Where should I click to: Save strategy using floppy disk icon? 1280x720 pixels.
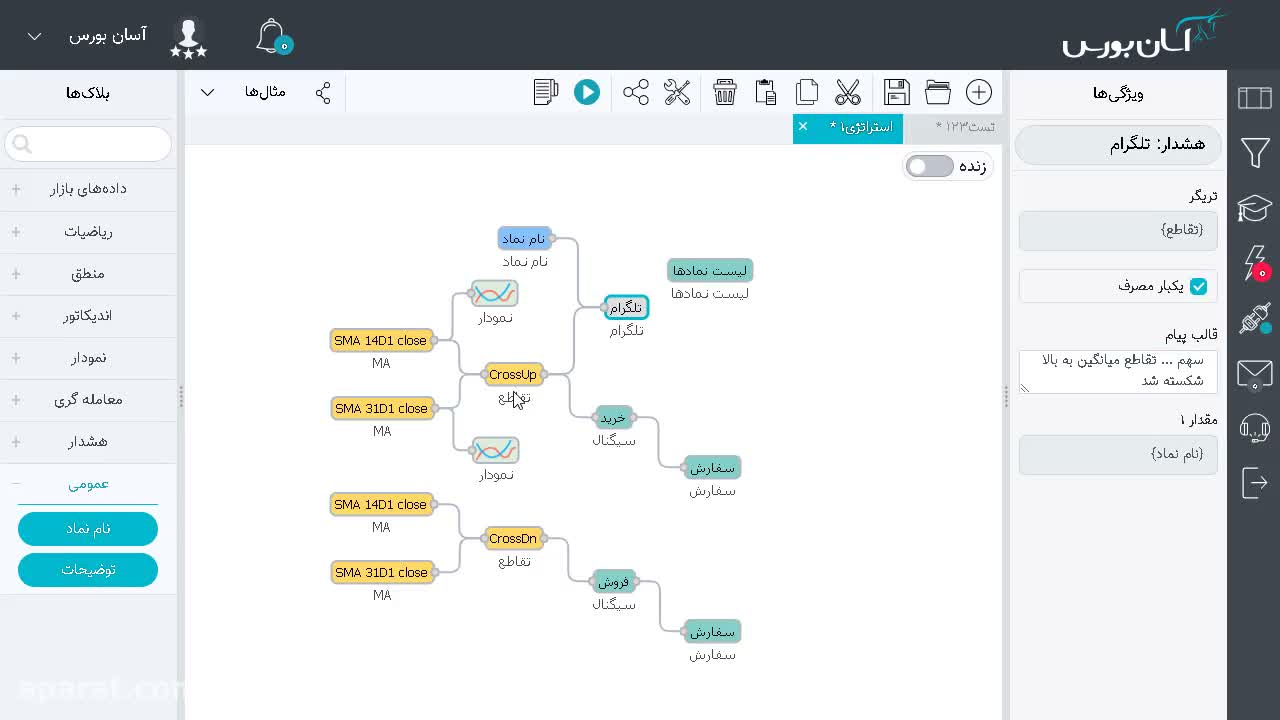tap(897, 92)
